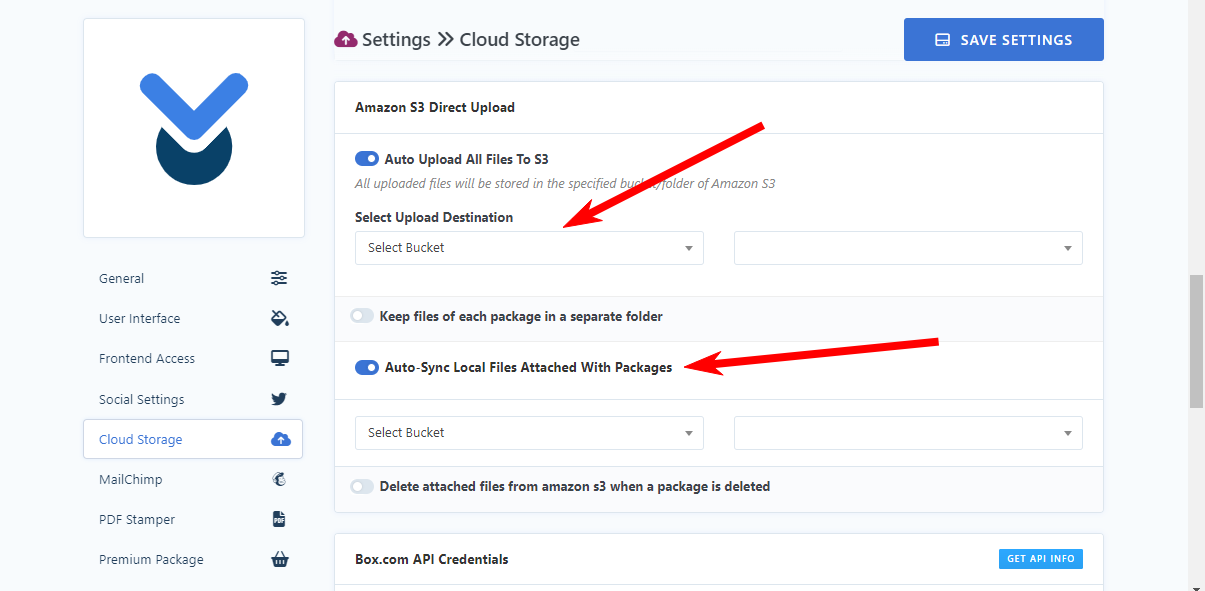Click the Social Settings Twitter bird icon
The height and width of the screenshot is (591, 1205).
click(279, 399)
